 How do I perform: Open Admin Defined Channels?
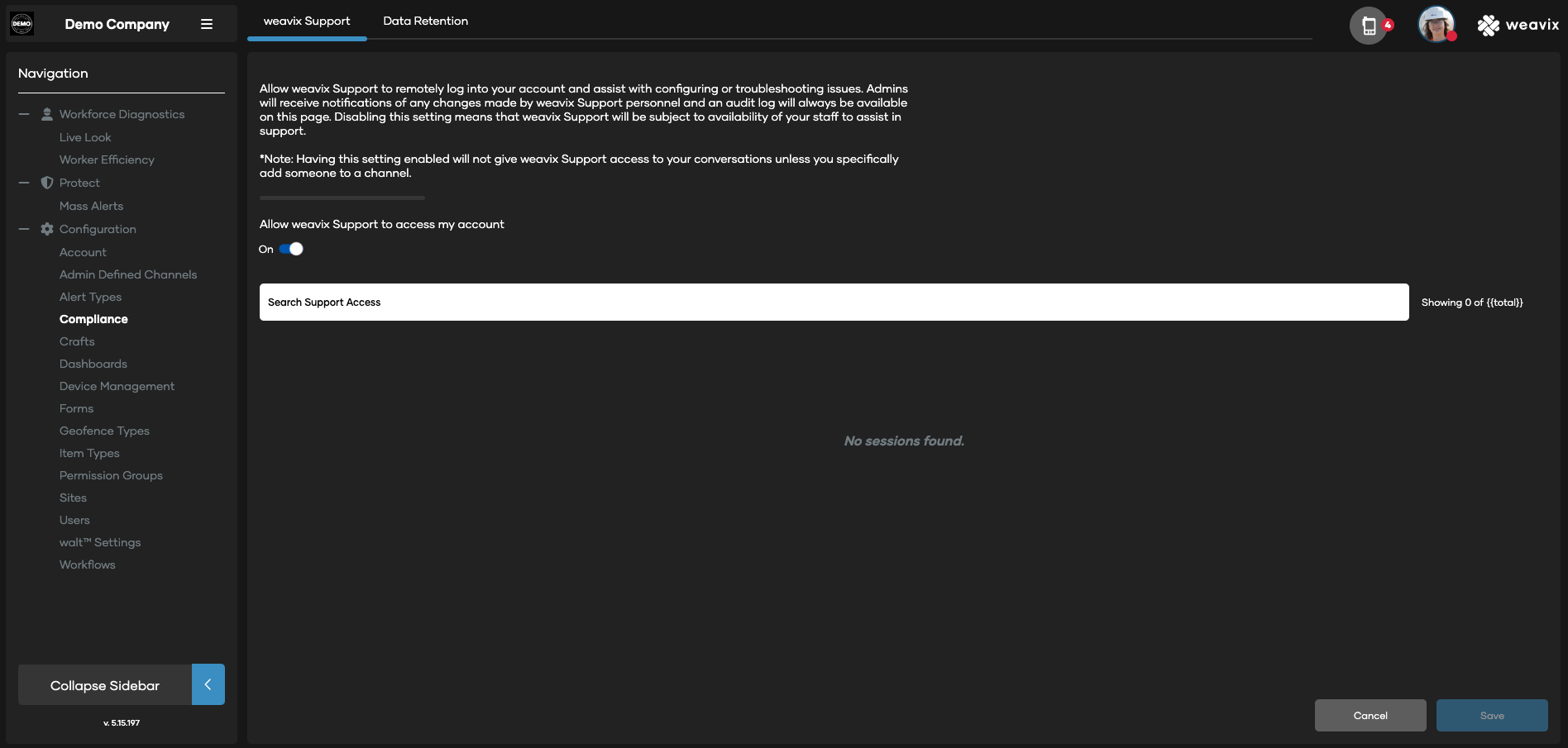128,274
